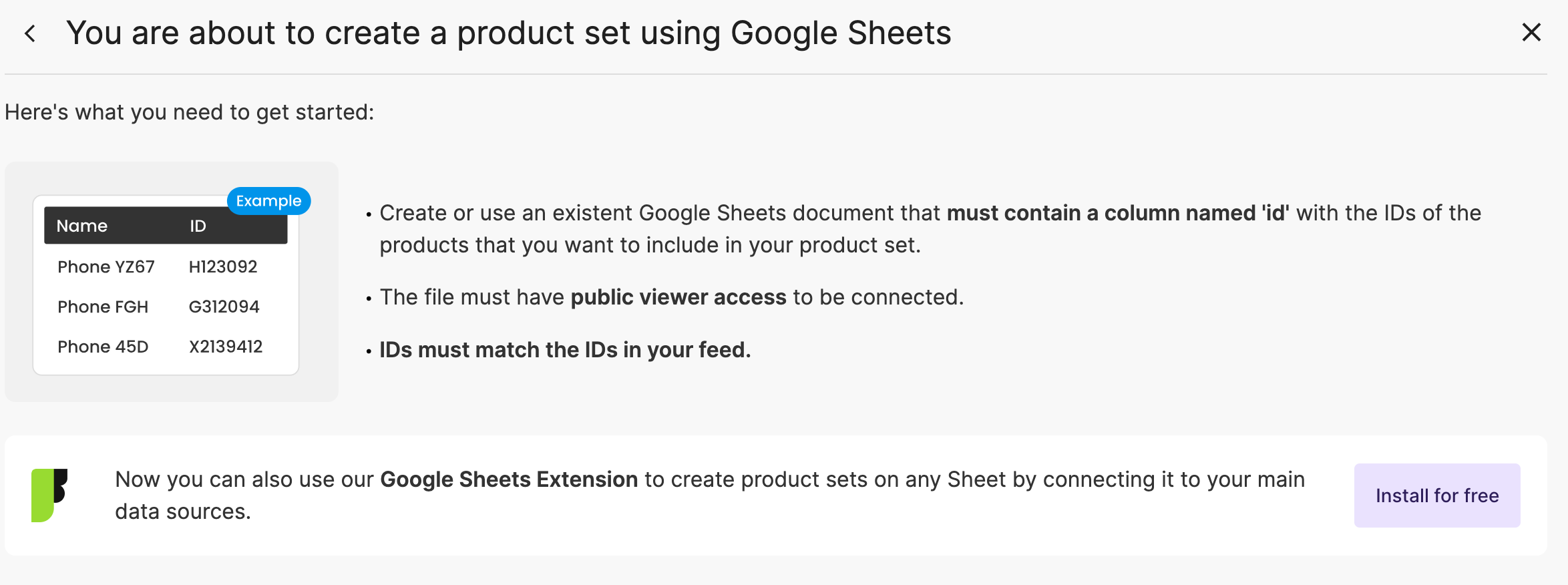Image resolution: width=1568 pixels, height=585 pixels.
Task: Click the G312094 ID cell
Action: coord(224,307)
